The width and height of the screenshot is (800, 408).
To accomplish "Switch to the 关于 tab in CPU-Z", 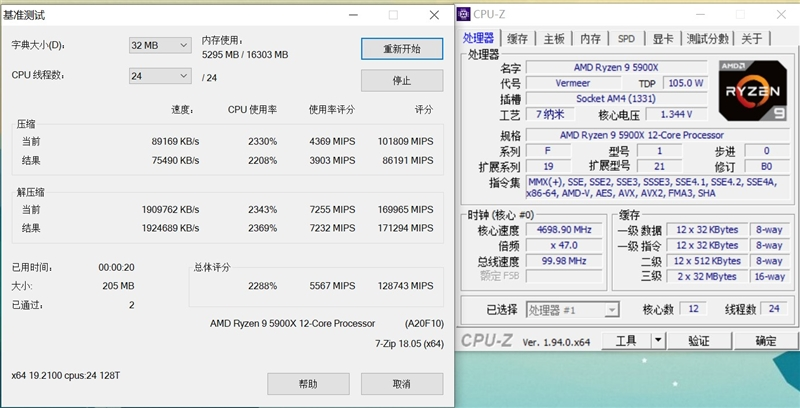I will 752,39.
